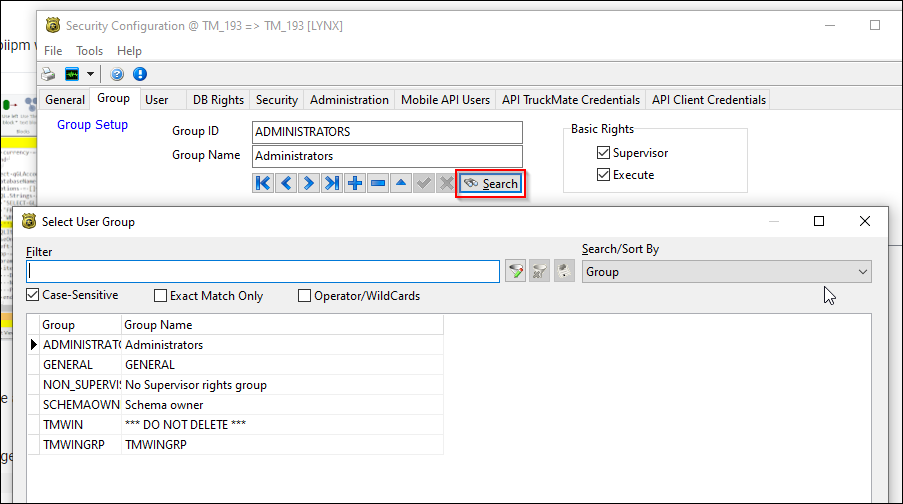Click the grayed icon after the funnels
This screenshot has height=504, width=903.
tap(564, 271)
